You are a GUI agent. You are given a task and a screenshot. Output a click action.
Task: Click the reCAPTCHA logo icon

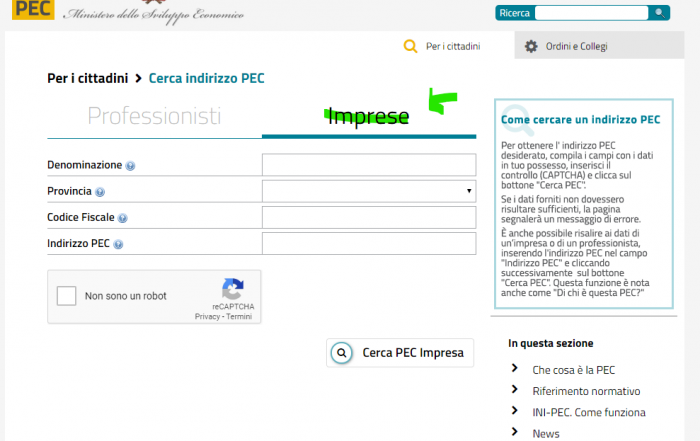point(233,289)
